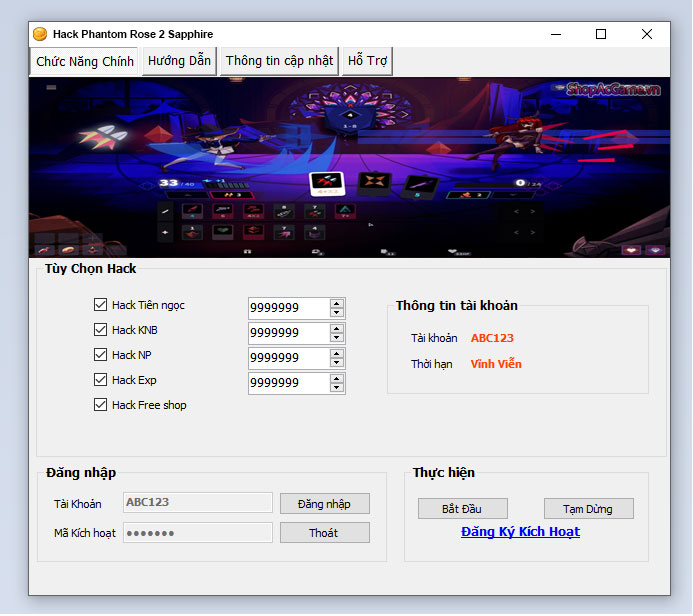Increase the Hack KNB value with up arrow
Viewport: 693px width, 616px height.
[337, 329]
